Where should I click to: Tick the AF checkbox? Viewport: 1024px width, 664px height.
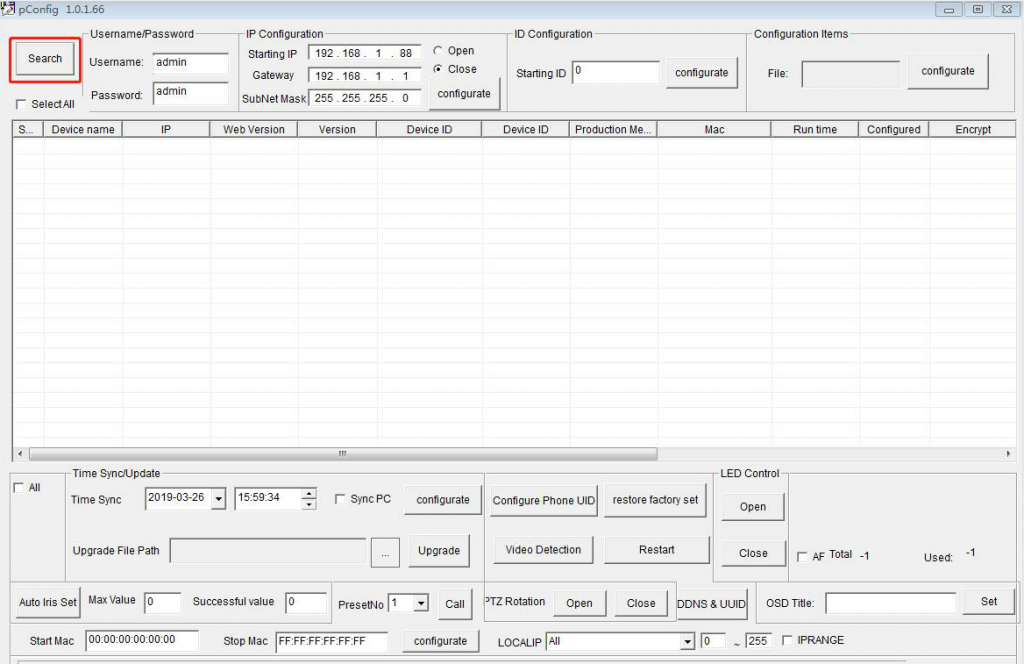pos(802,557)
